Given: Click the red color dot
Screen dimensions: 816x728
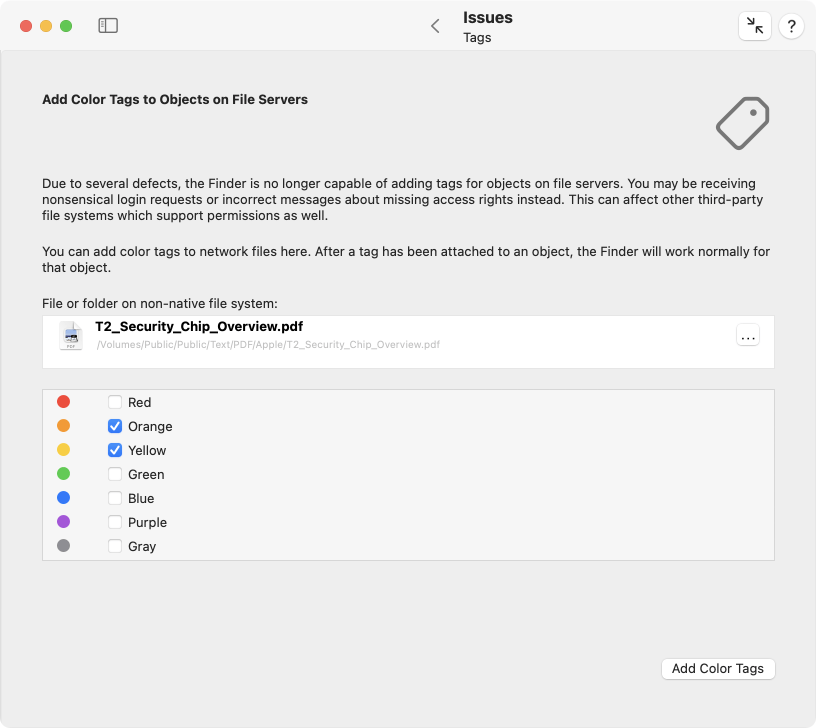Looking at the screenshot, I should pyautogui.click(x=63, y=402).
